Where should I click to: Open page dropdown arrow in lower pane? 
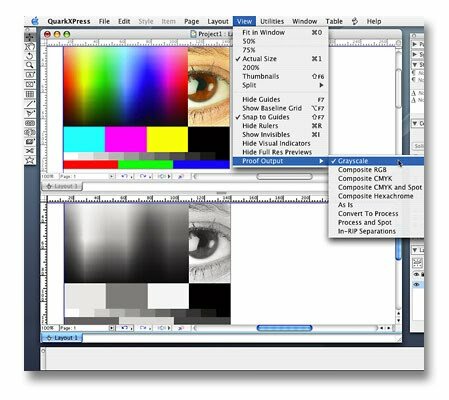tap(111, 328)
